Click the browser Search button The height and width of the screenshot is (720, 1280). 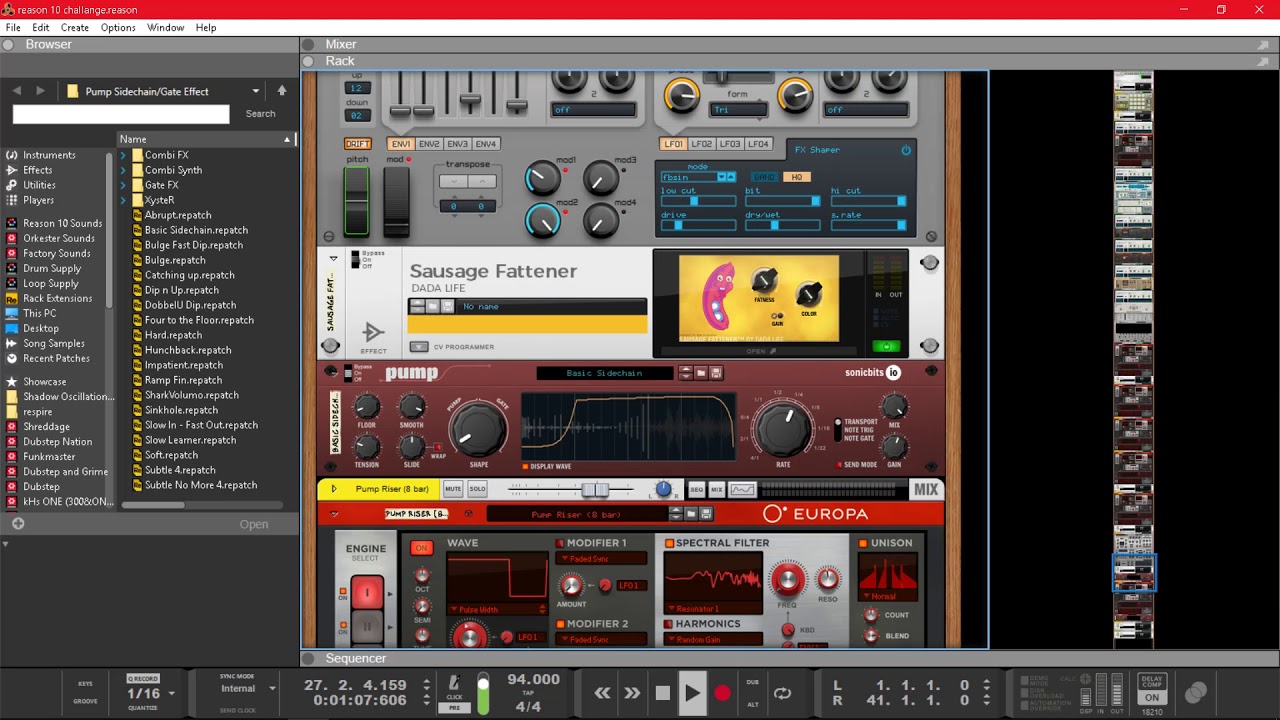point(260,114)
